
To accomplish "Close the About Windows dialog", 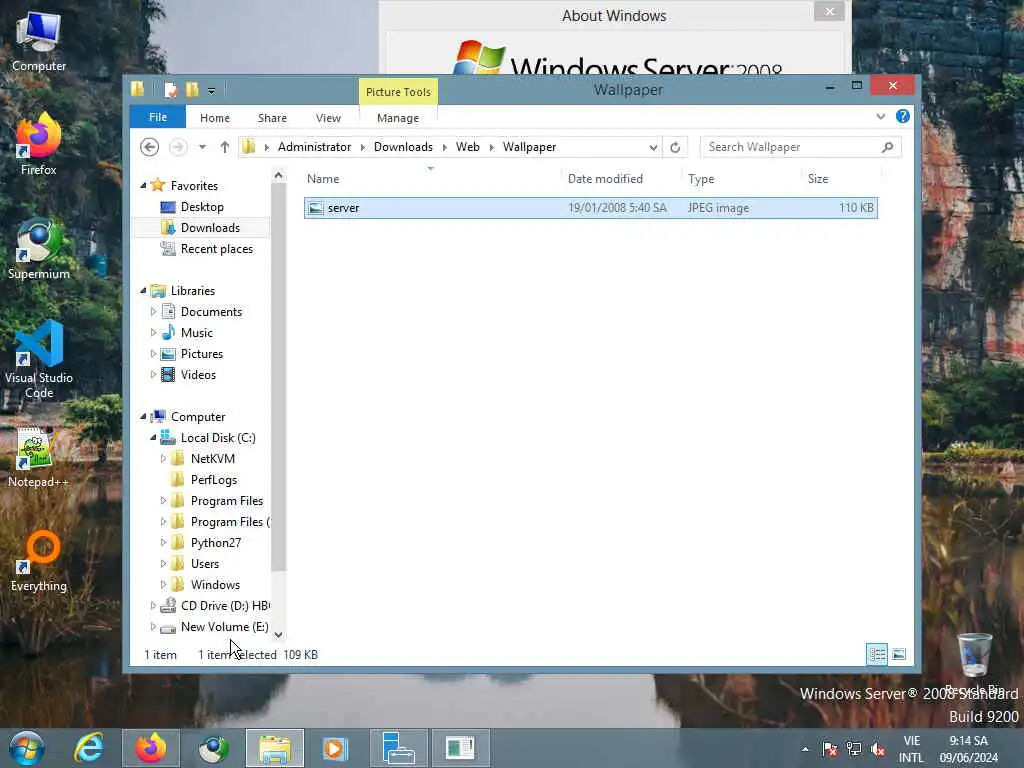I will (x=829, y=11).
